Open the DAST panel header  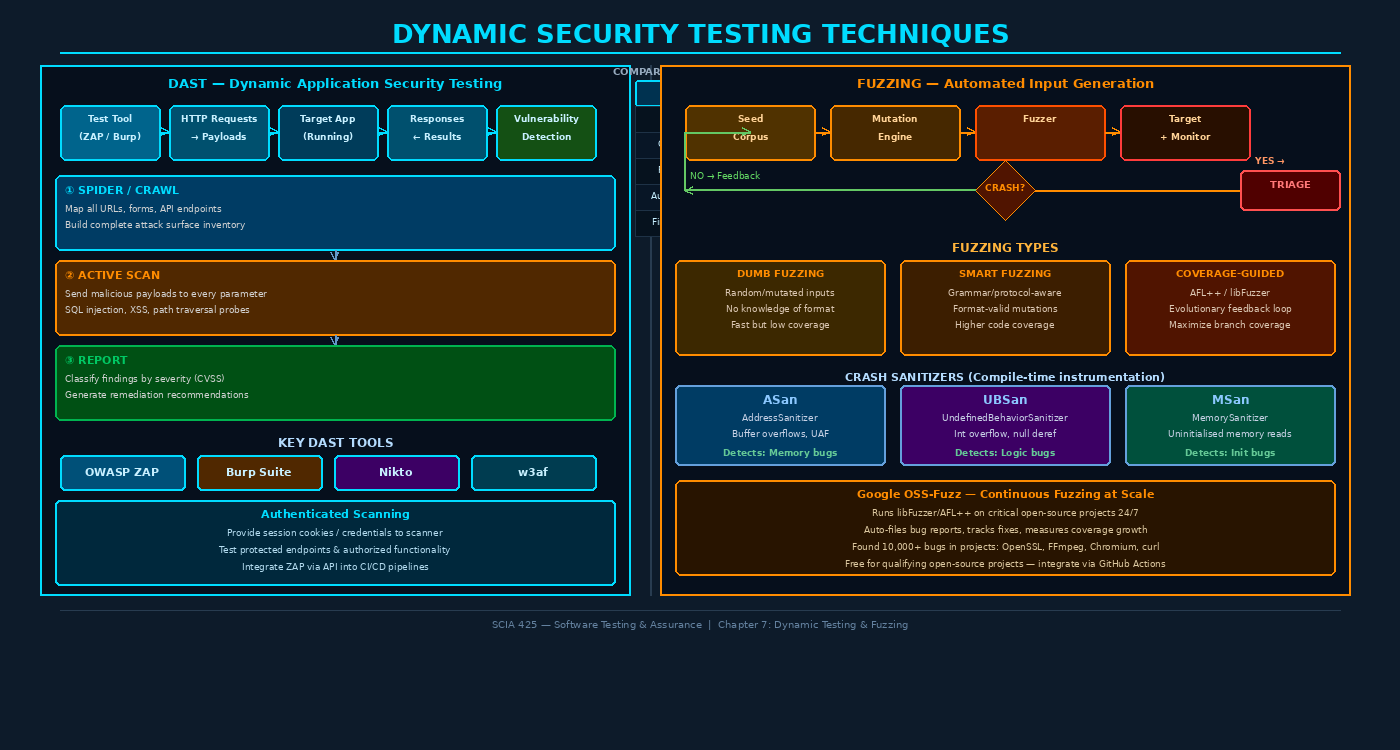tap(335, 83)
